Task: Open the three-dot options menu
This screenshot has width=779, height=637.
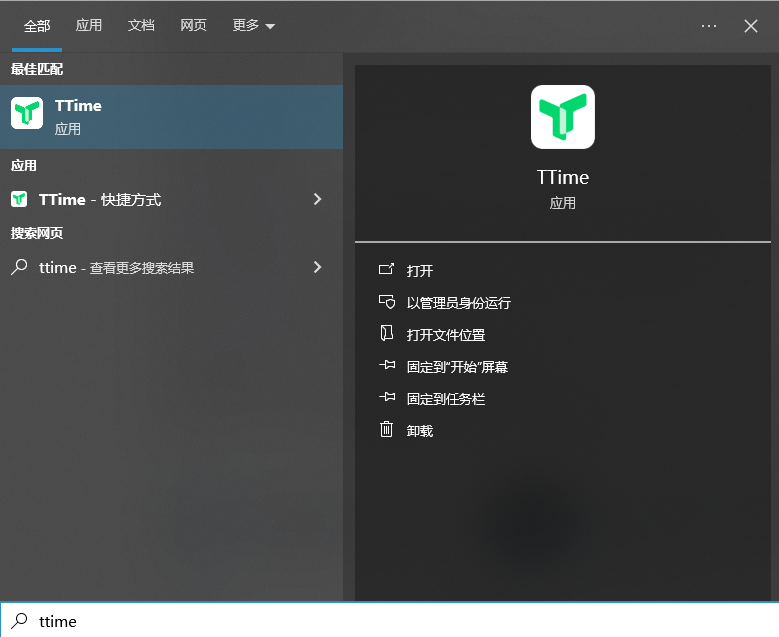Action: (709, 26)
